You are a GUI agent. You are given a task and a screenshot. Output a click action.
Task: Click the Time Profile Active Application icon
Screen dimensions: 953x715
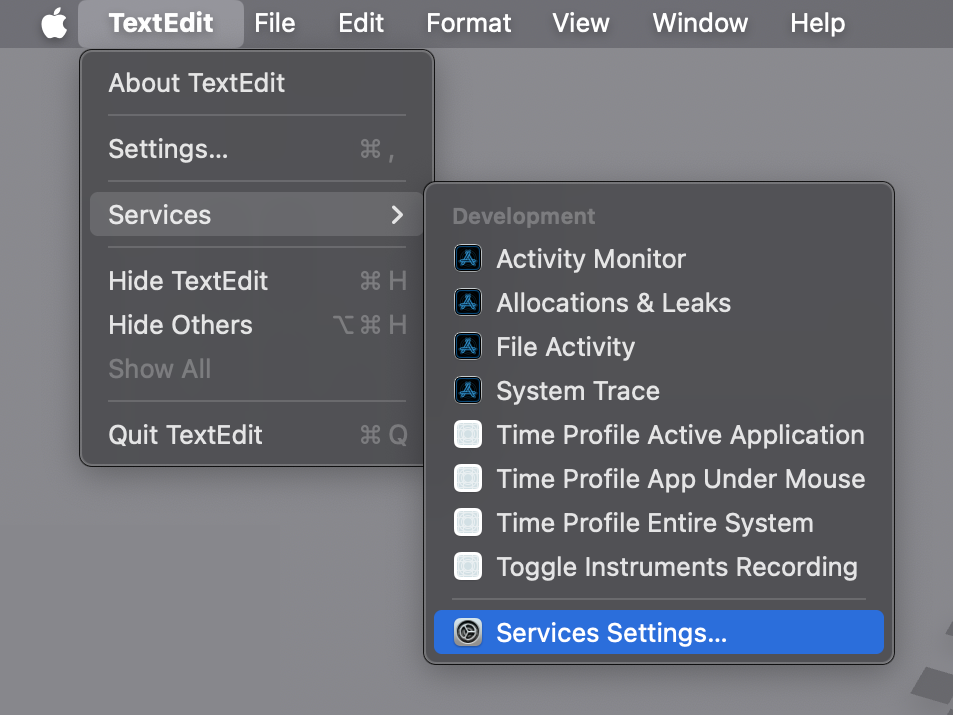(x=467, y=434)
